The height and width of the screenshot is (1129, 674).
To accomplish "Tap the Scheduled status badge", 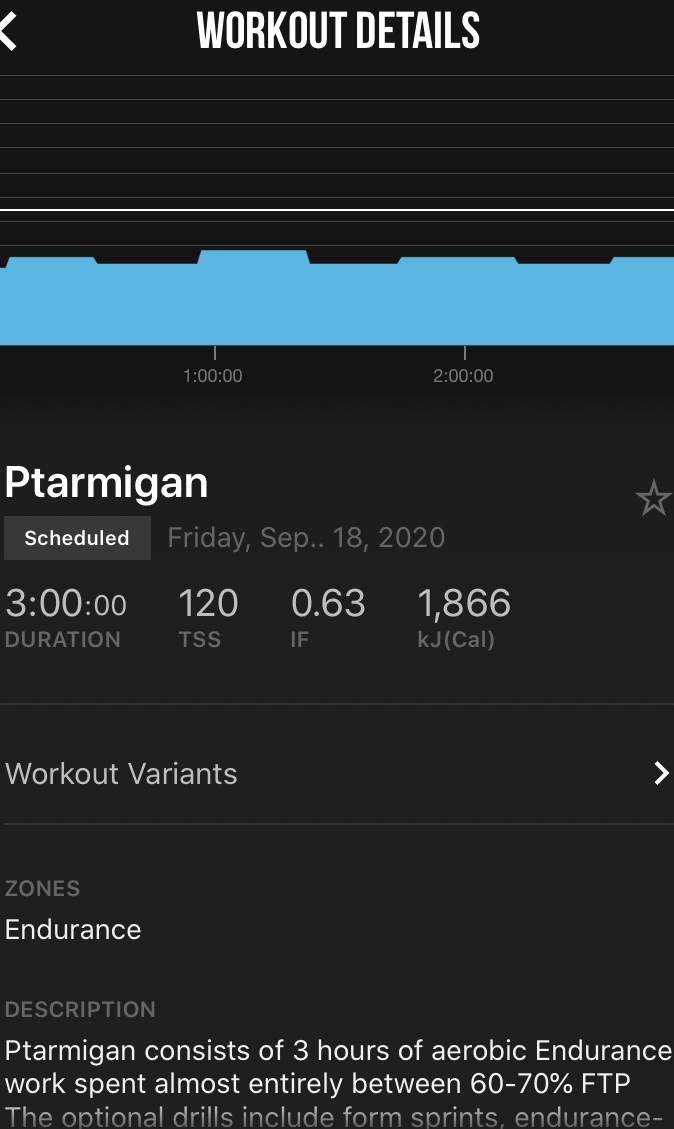I will 77,538.
